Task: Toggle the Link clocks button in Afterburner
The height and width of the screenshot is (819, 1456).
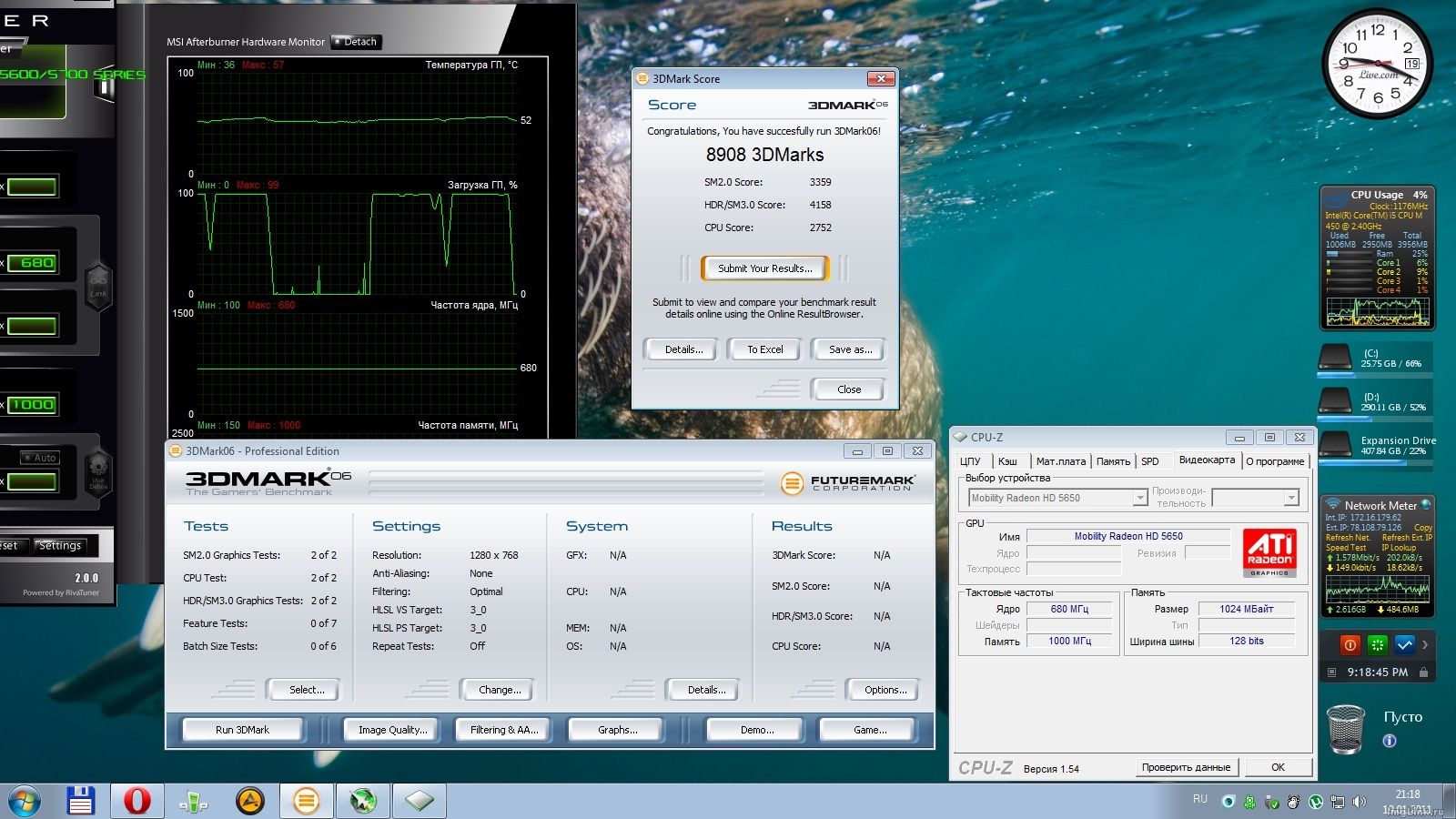Action: pyautogui.click(x=98, y=287)
